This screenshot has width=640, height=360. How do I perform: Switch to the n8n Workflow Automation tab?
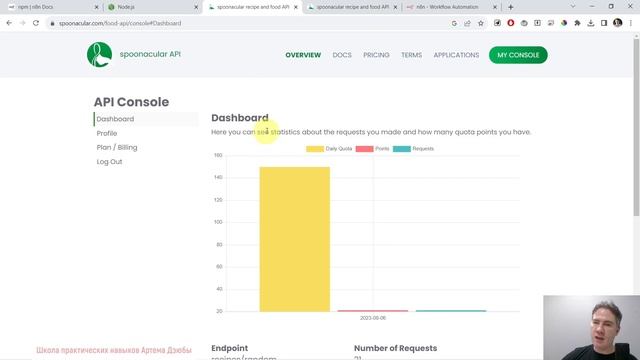pyautogui.click(x=451, y=7)
